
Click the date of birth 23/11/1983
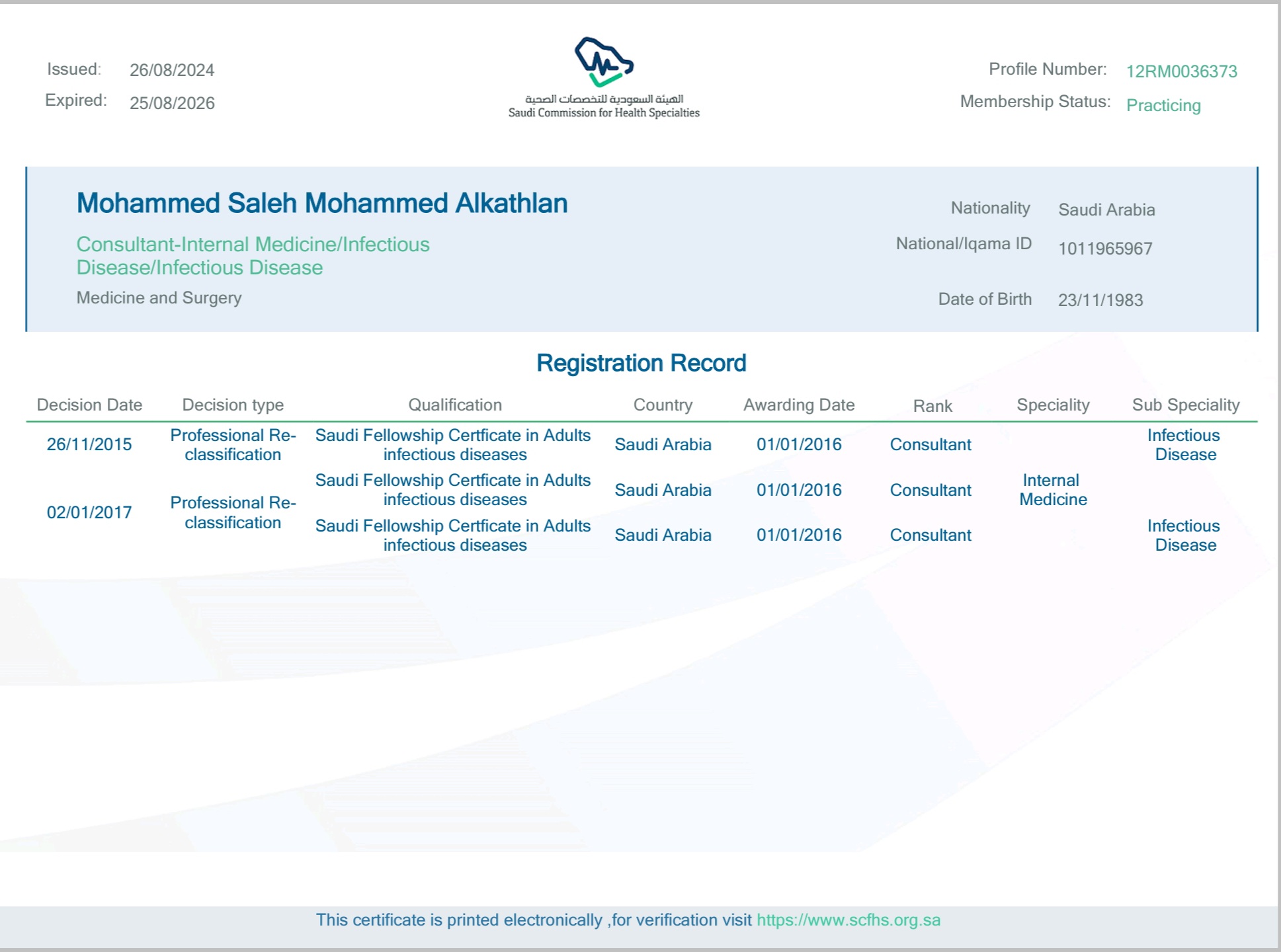point(1100,300)
